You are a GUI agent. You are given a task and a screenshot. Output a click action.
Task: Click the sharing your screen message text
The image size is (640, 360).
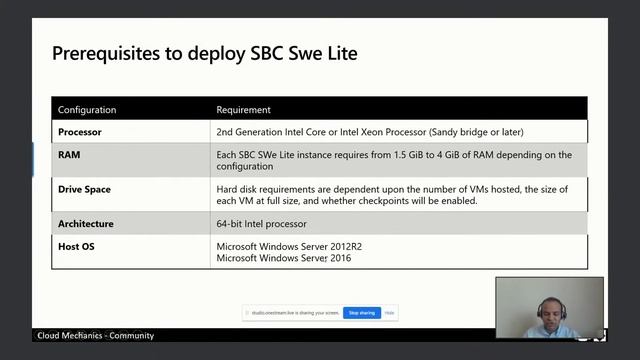tap(296, 313)
